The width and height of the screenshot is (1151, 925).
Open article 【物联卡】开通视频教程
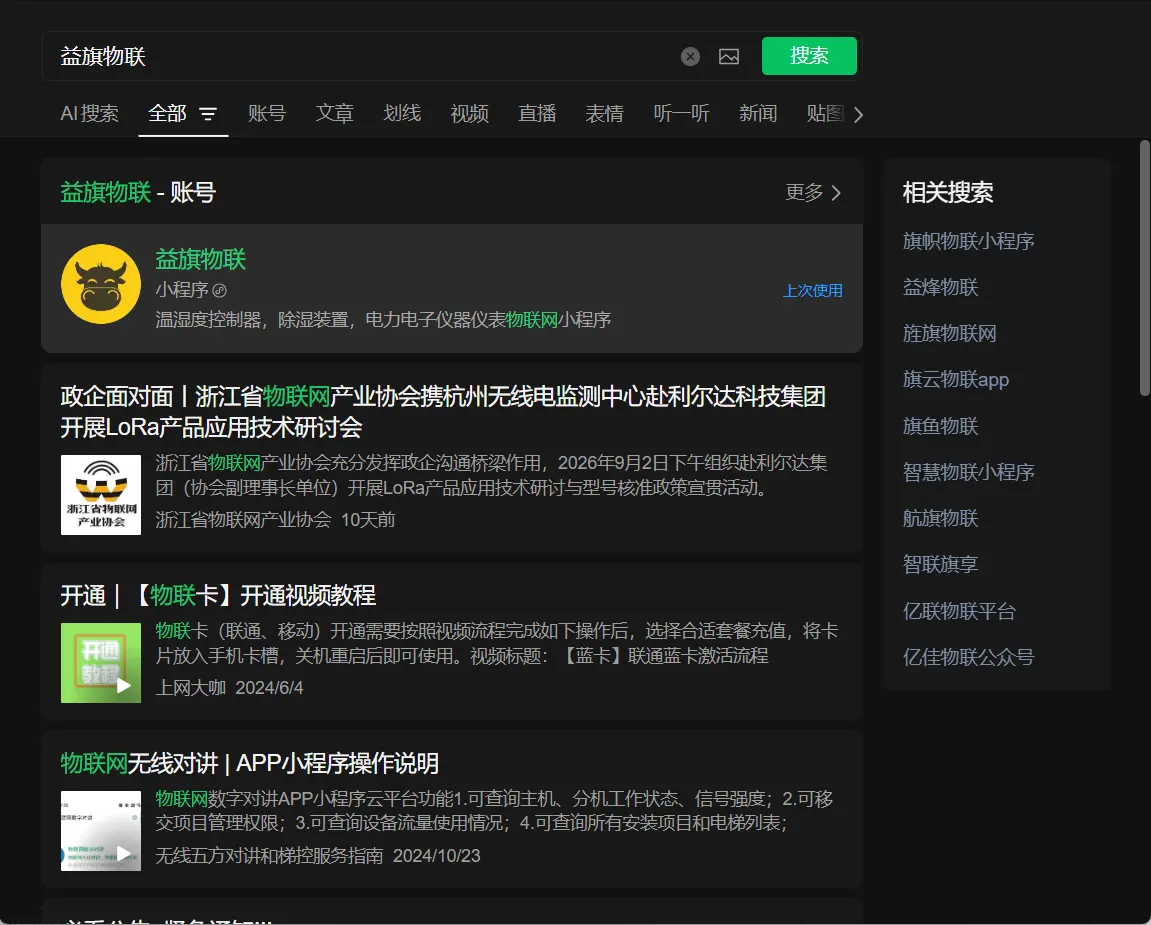pos(218,595)
